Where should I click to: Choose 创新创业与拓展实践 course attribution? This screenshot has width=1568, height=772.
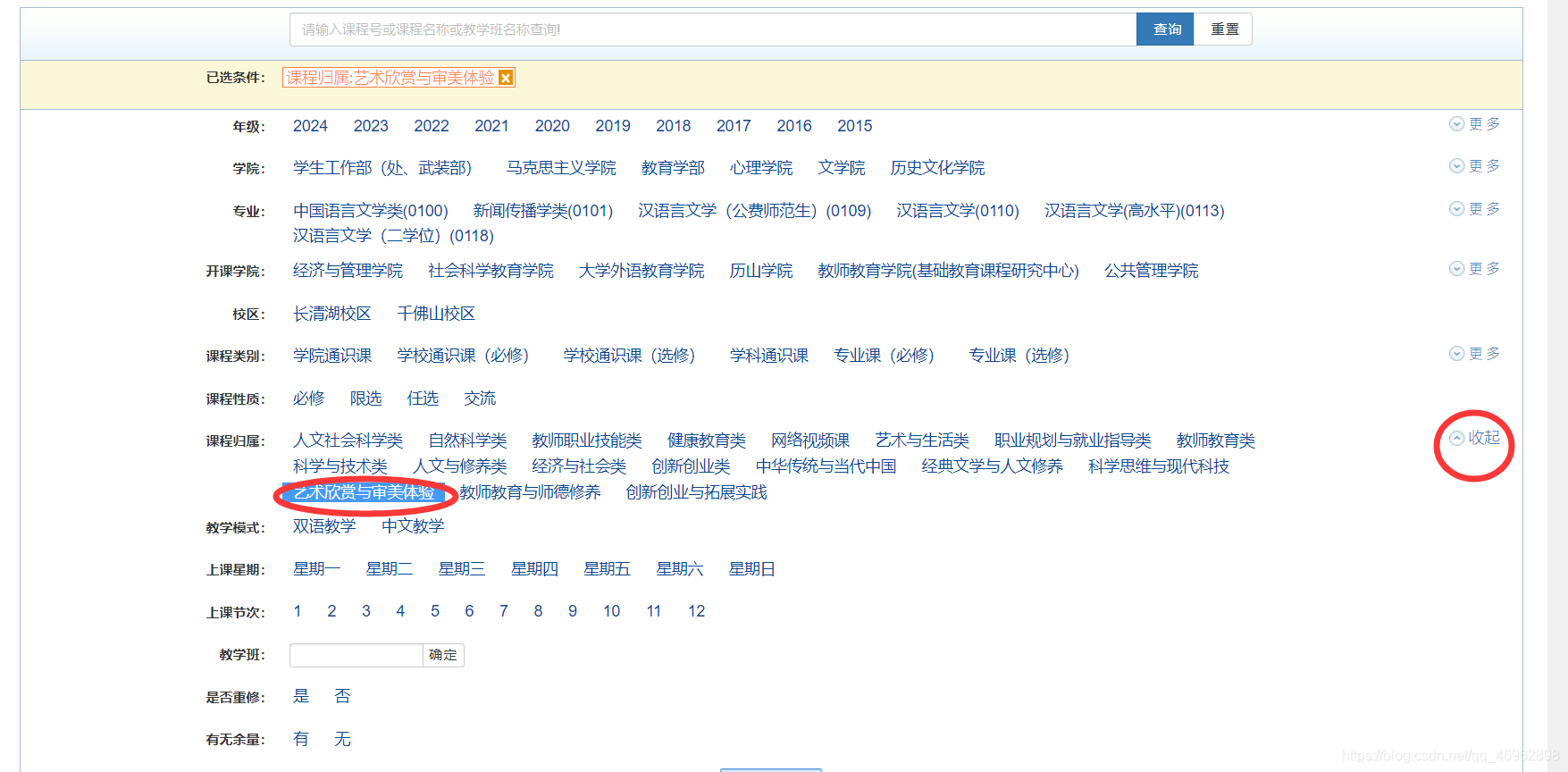click(696, 492)
